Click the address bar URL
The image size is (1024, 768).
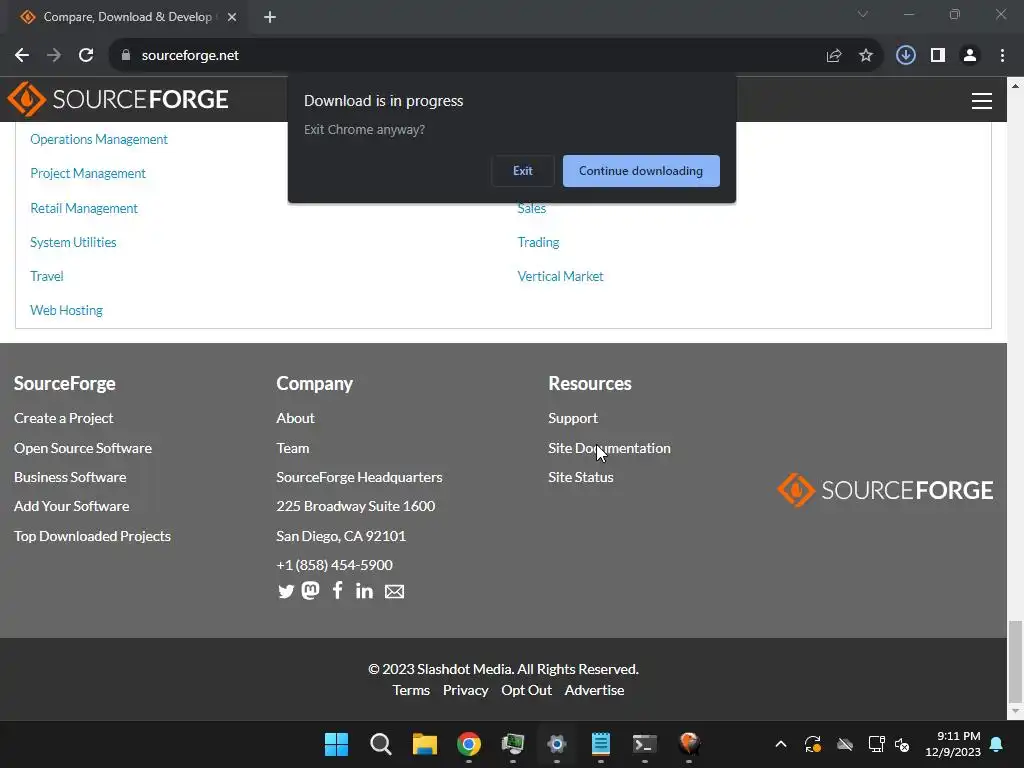(190, 56)
